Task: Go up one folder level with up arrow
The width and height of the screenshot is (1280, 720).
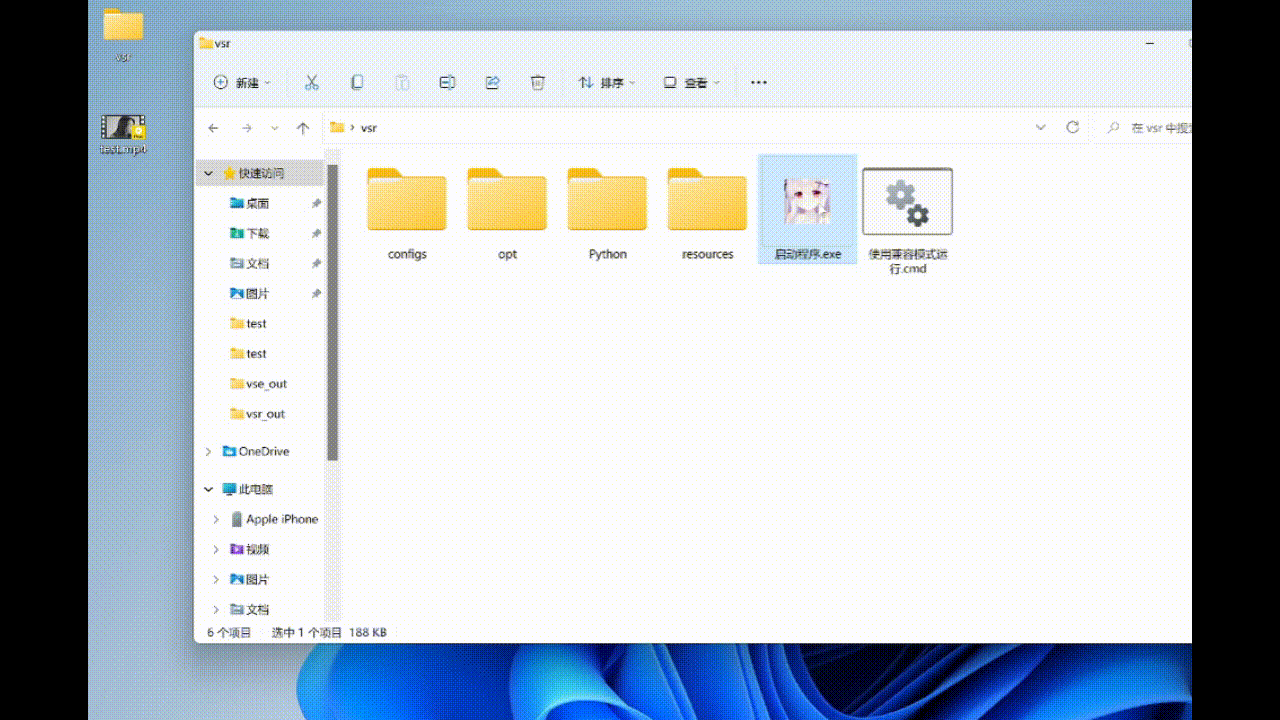Action: (303, 128)
